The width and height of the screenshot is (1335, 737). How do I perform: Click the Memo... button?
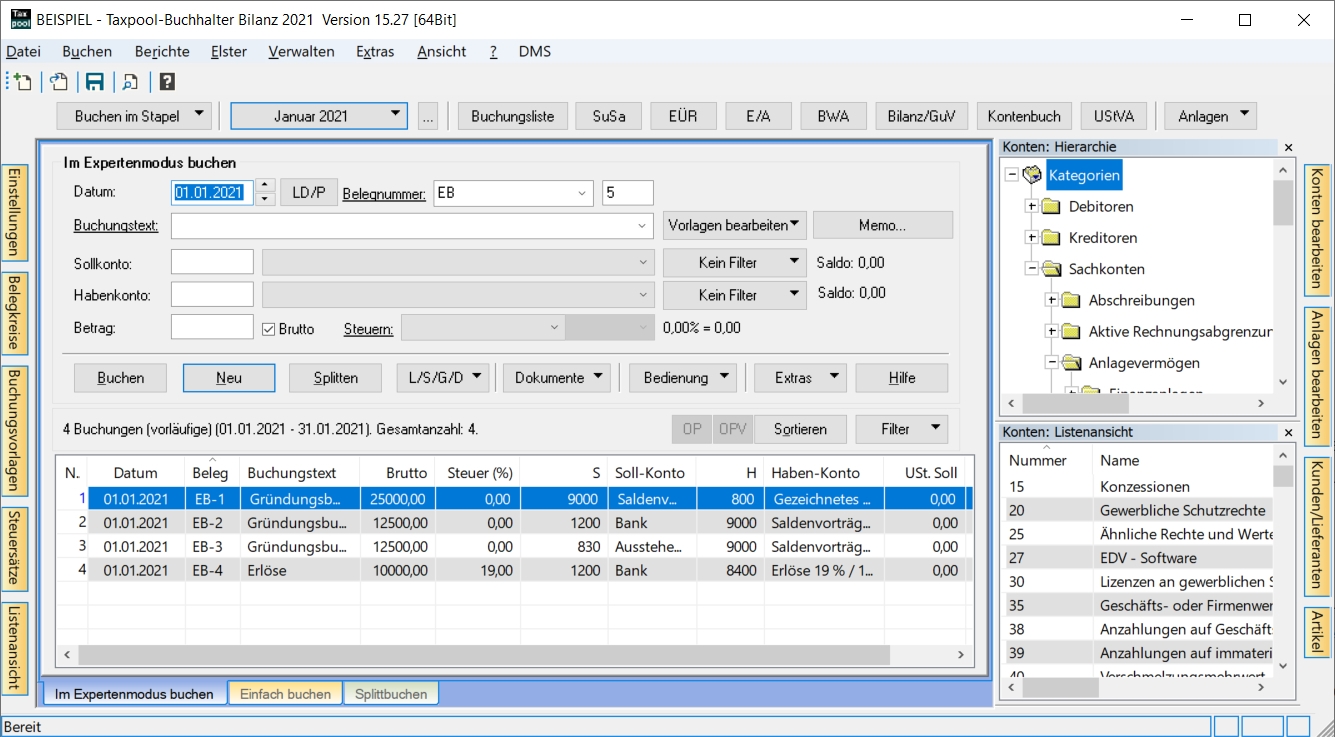click(882, 225)
